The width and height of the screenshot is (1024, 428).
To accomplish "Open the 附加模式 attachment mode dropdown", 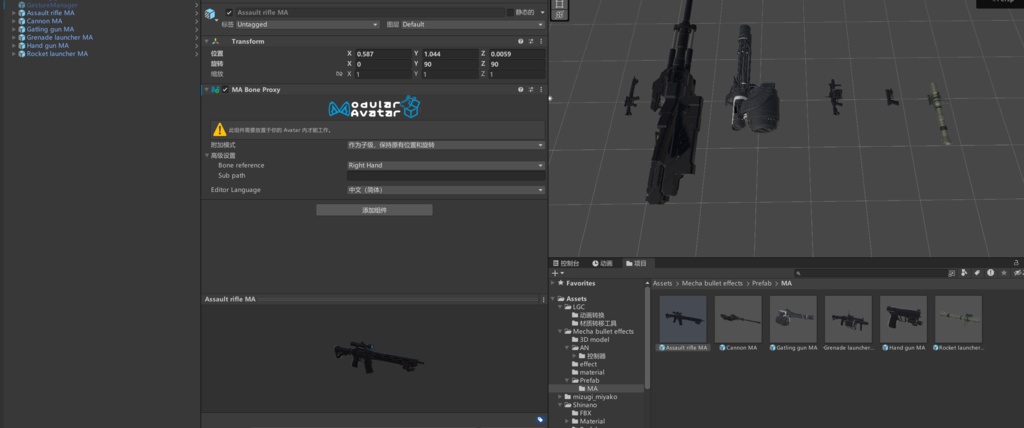I will (x=445, y=145).
